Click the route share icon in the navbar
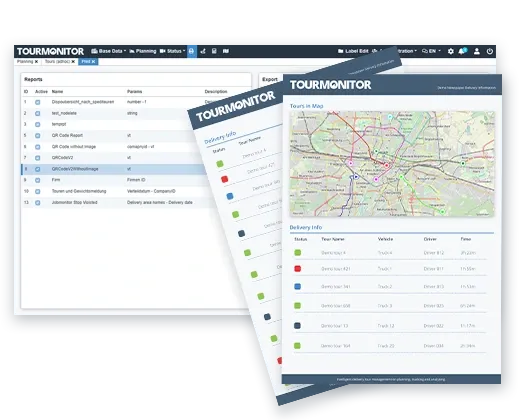This screenshot has width=519, height=420. click(203, 51)
